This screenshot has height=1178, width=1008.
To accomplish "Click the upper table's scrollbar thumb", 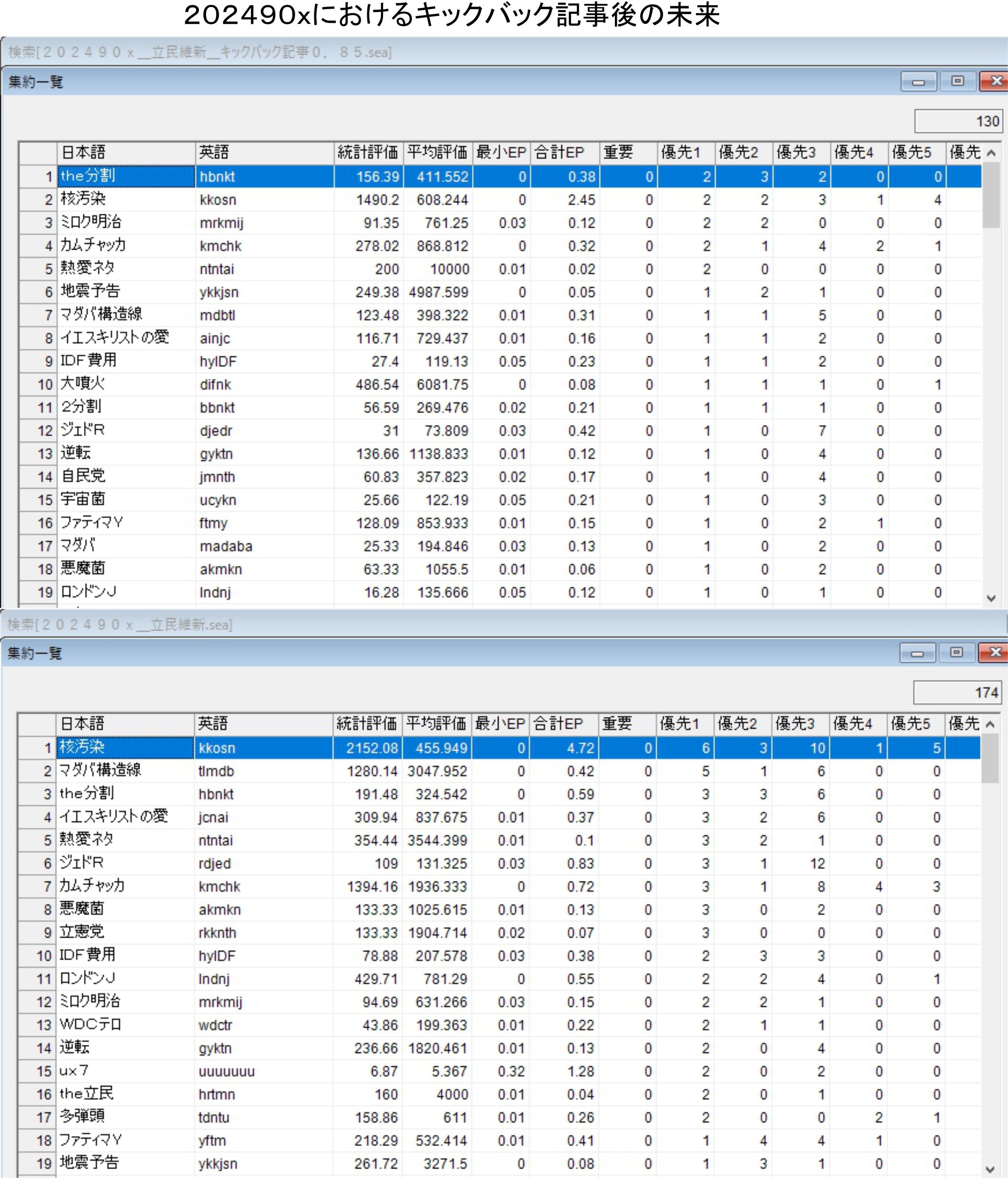I will pyautogui.click(x=991, y=195).
